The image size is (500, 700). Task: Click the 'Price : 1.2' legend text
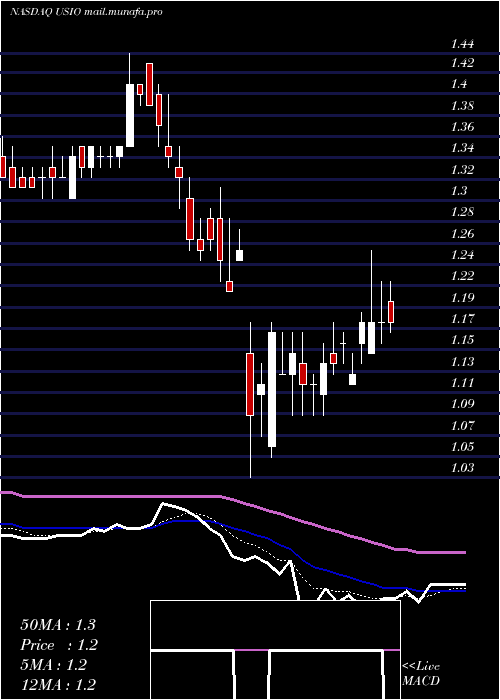(59, 645)
